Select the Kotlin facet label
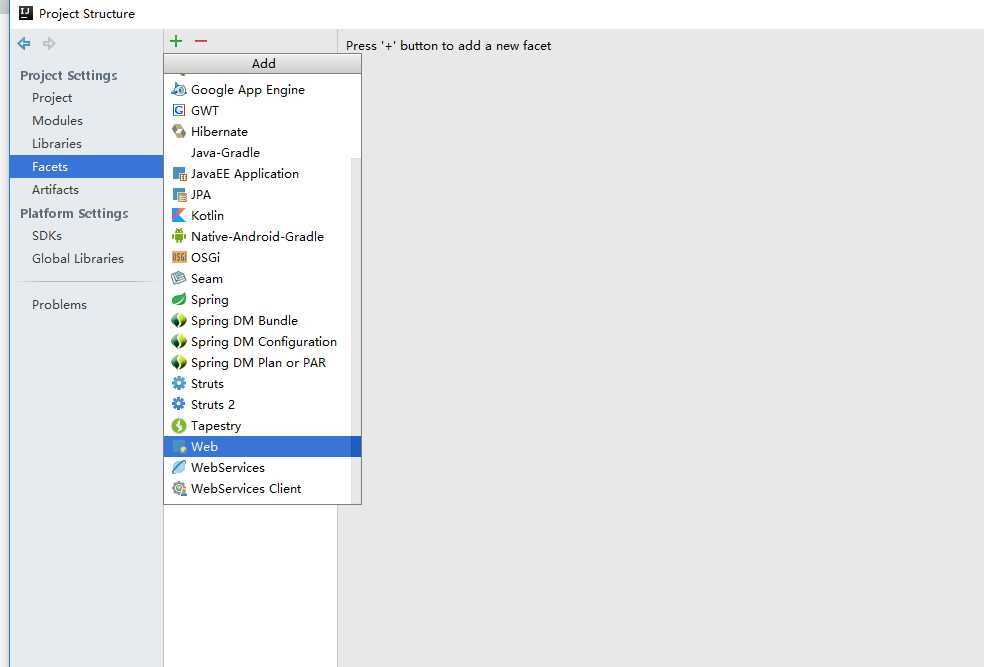This screenshot has height=667, width=984. tap(207, 216)
